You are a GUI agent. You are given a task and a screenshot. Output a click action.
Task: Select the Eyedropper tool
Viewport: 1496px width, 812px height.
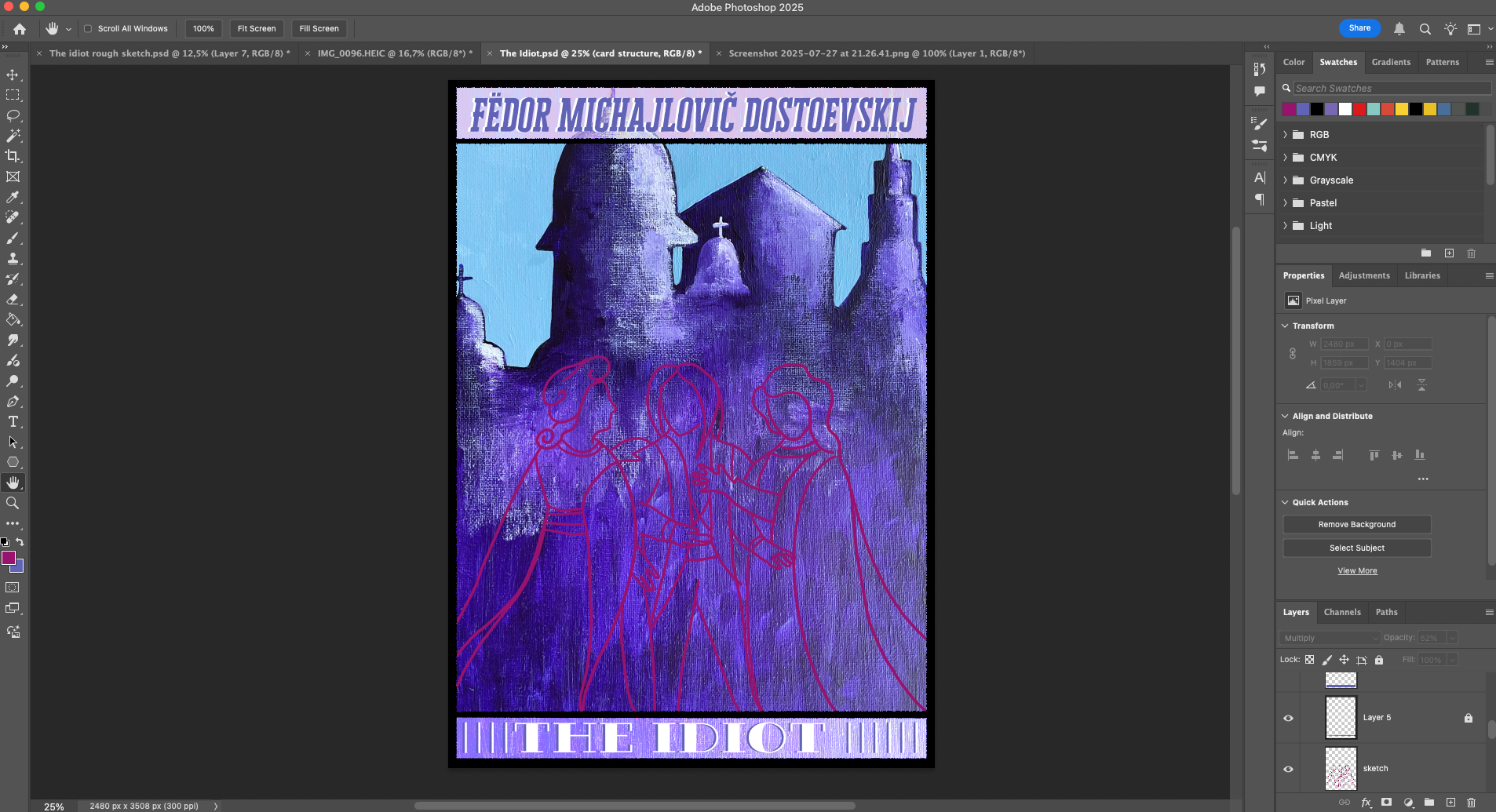pyautogui.click(x=13, y=197)
